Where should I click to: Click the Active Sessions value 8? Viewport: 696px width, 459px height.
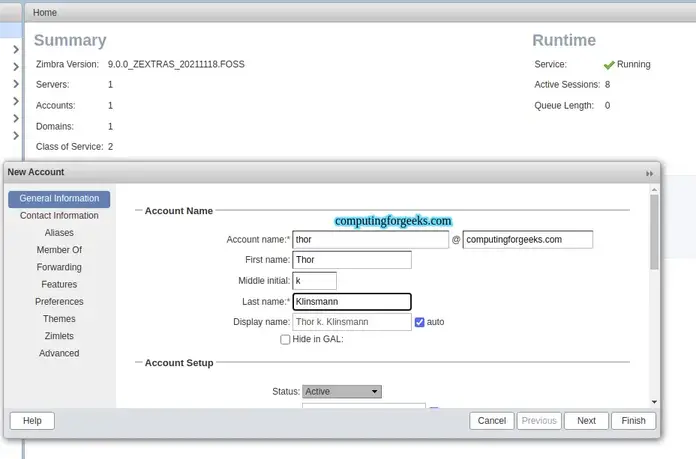pyautogui.click(x=607, y=84)
